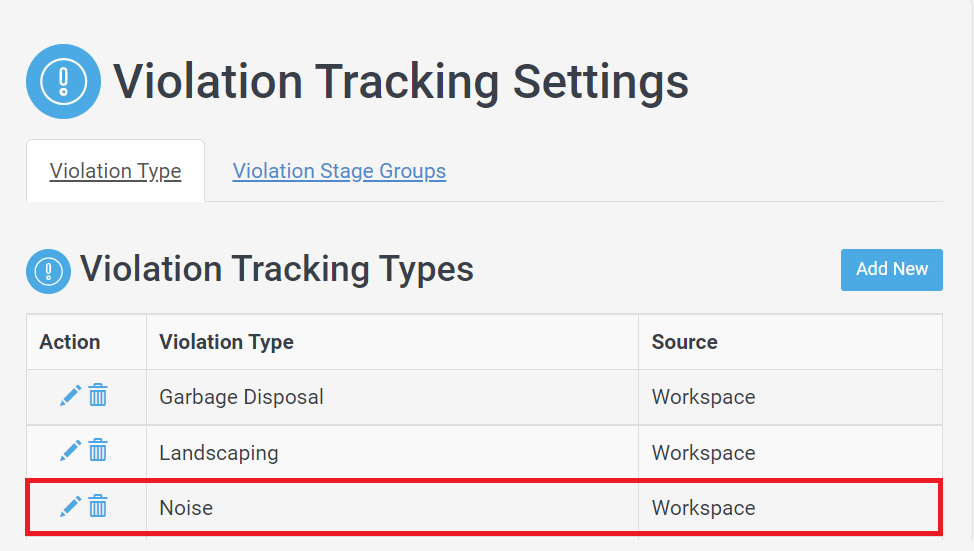Delete the Garbage Disposal violation type

pos(98,395)
